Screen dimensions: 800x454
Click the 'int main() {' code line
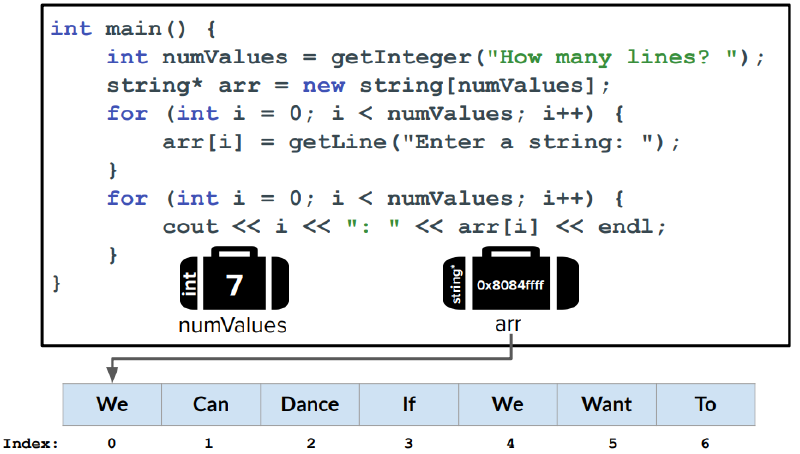(x=134, y=29)
